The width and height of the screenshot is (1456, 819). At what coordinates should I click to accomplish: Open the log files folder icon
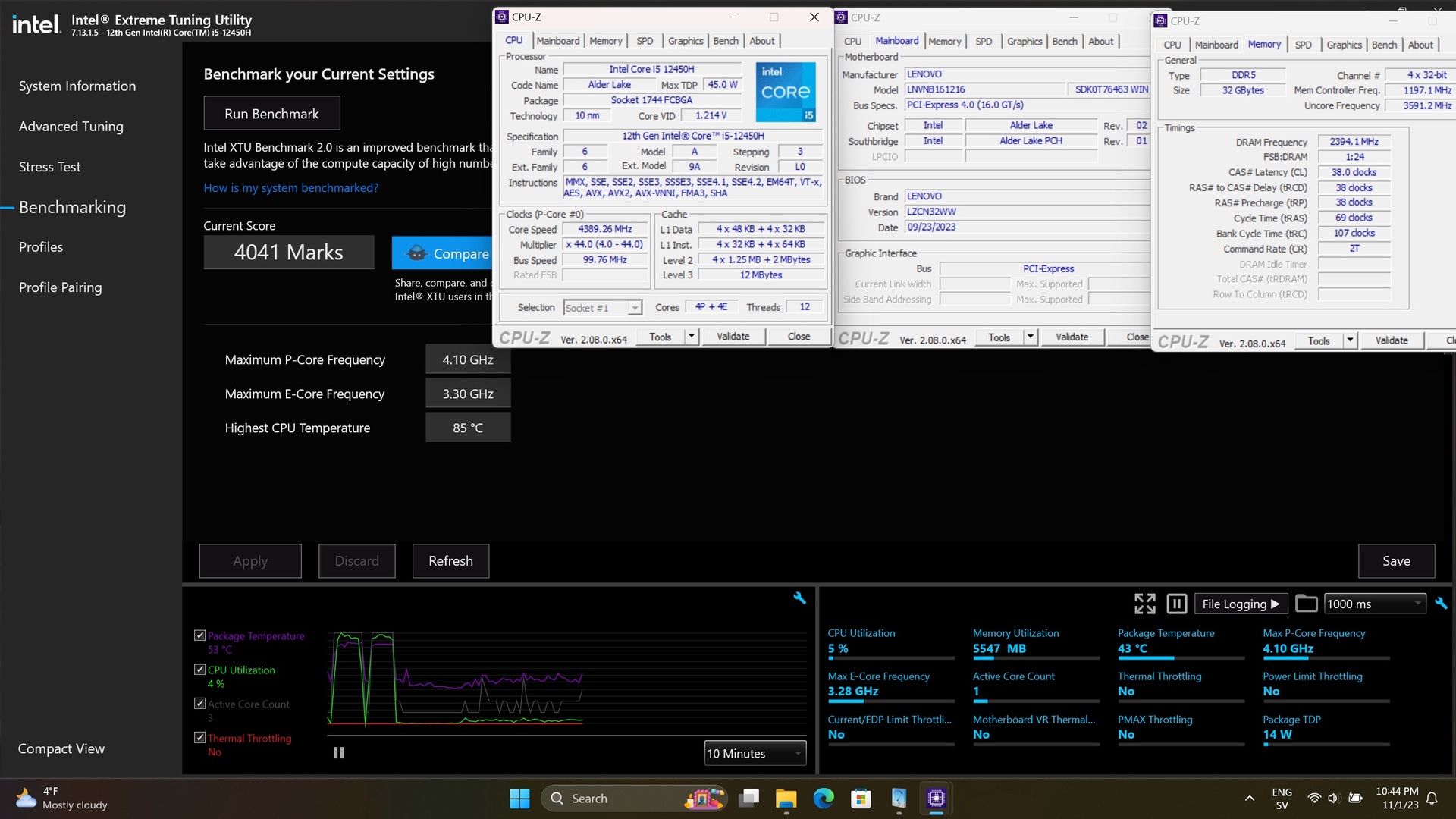tap(1306, 604)
